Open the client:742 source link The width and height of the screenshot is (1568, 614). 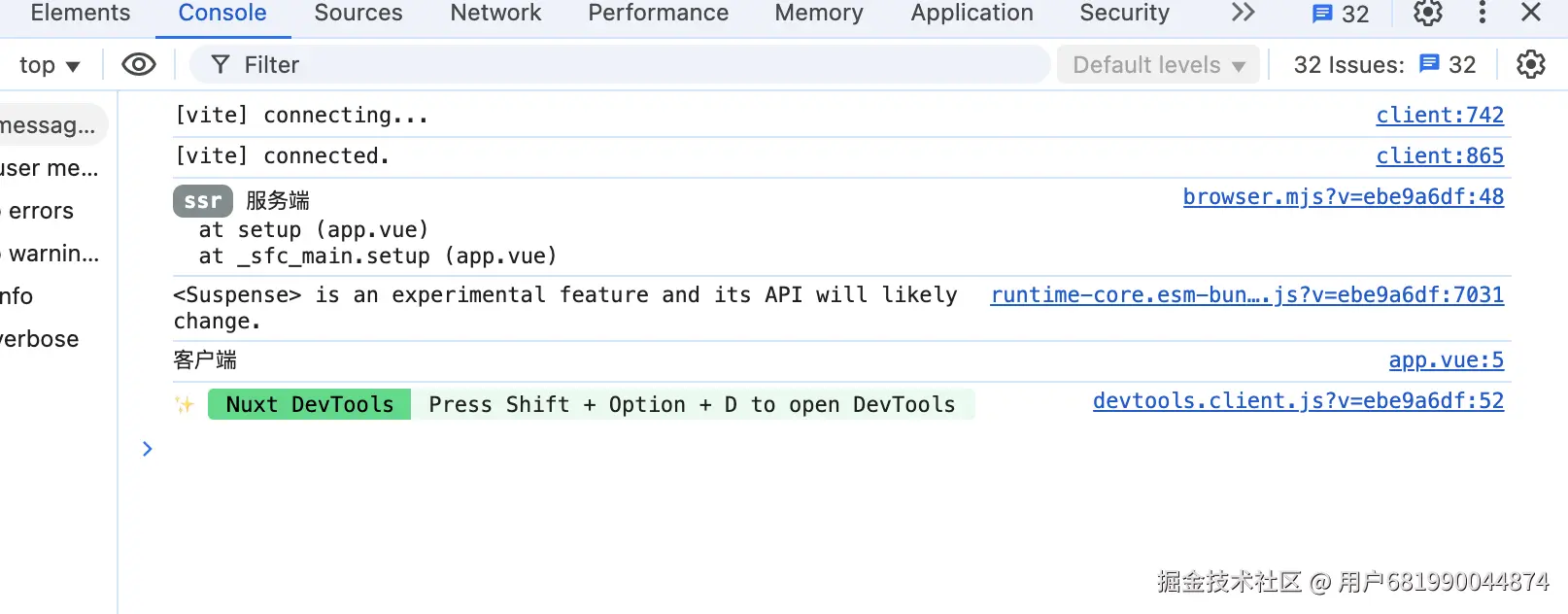pyautogui.click(x=1440, y=116)
